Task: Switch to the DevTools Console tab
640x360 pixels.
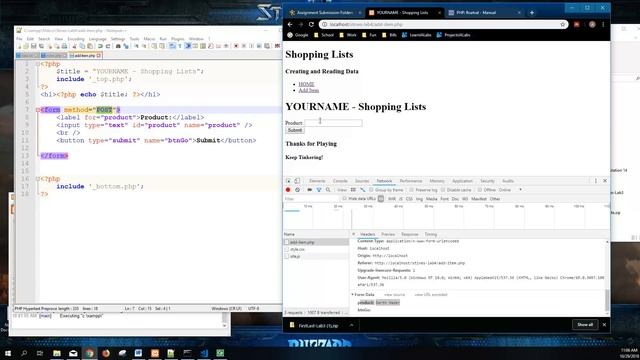Action: [340, 181]
